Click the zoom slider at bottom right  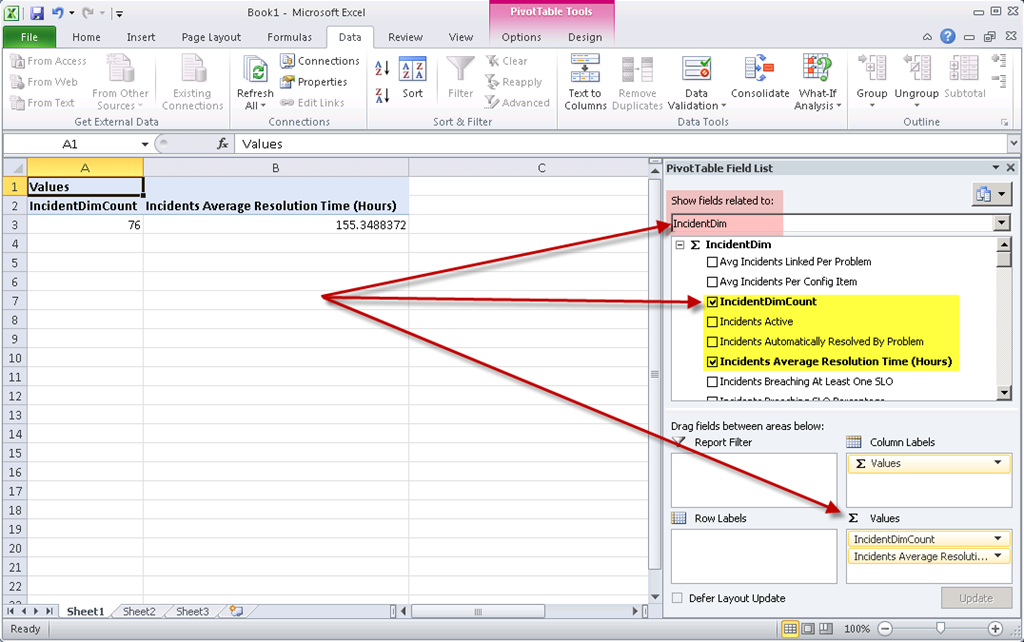(940, 629)
